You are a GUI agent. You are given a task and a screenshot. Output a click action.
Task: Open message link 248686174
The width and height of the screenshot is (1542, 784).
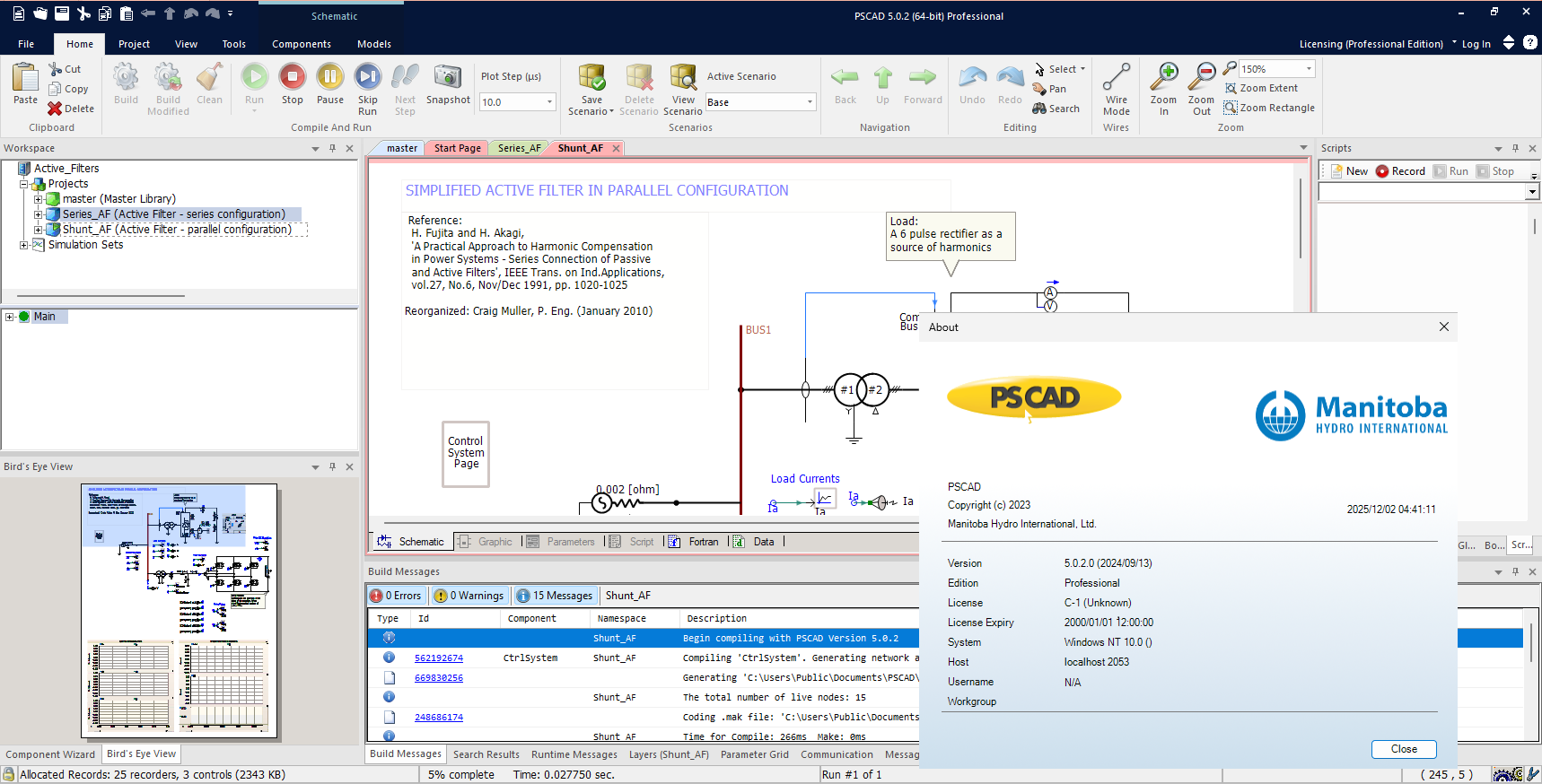pos(439,718)
